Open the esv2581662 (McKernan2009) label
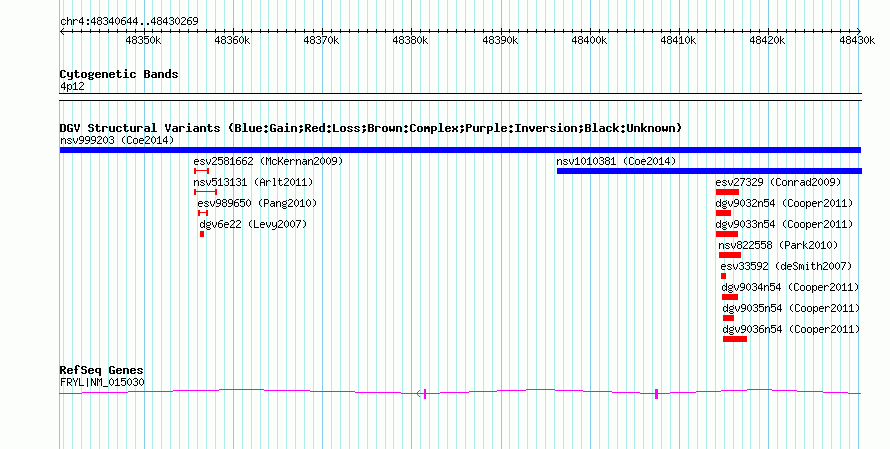Screen dimensions: 890x449 268,161
